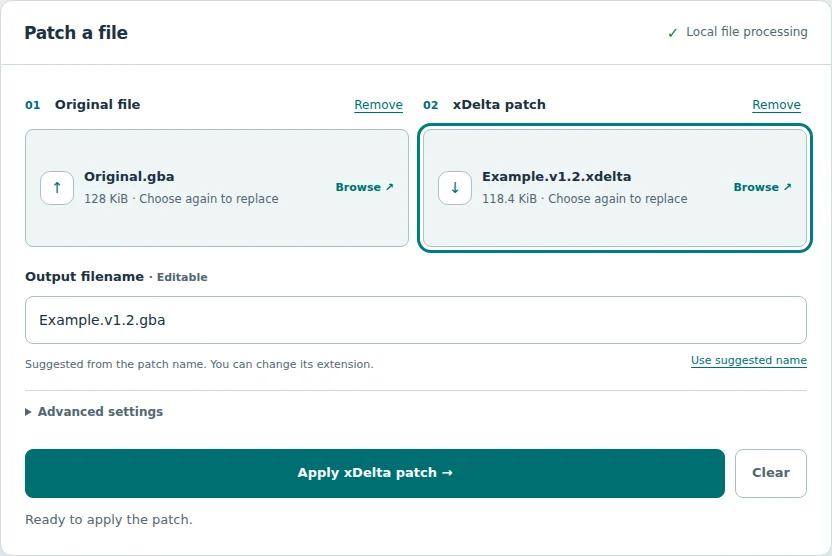Click the '128 KiB · Choose again to replace' text
The width and height of the screenshot is (832, 556).
[181, 198]
